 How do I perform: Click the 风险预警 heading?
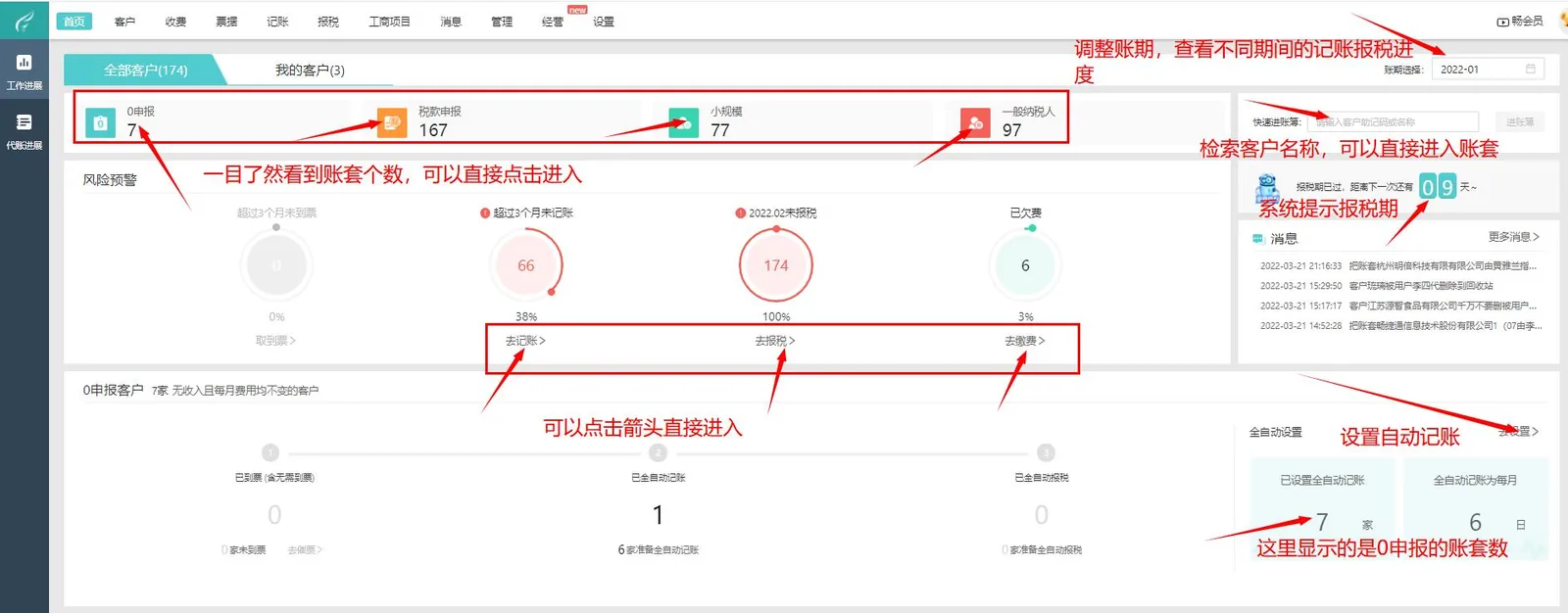pos(110,180)
